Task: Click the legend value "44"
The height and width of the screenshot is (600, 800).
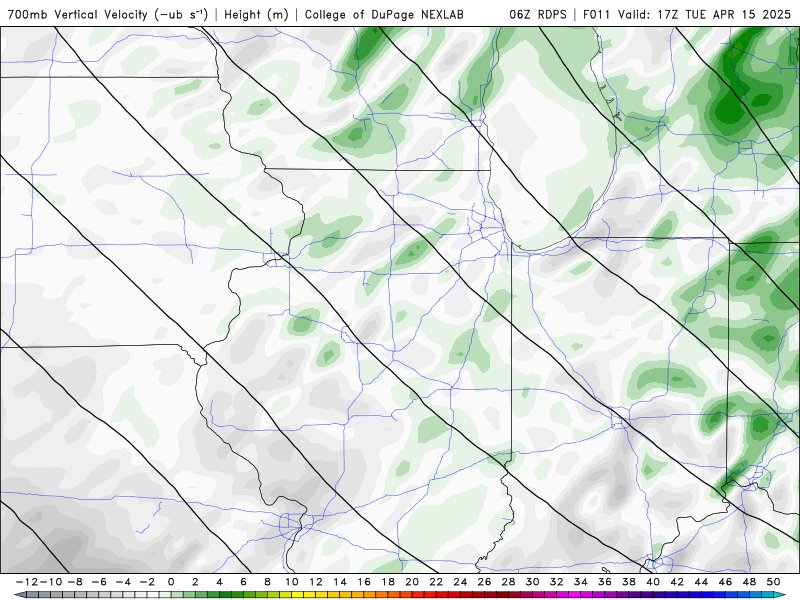Action: tap(701, 582)
